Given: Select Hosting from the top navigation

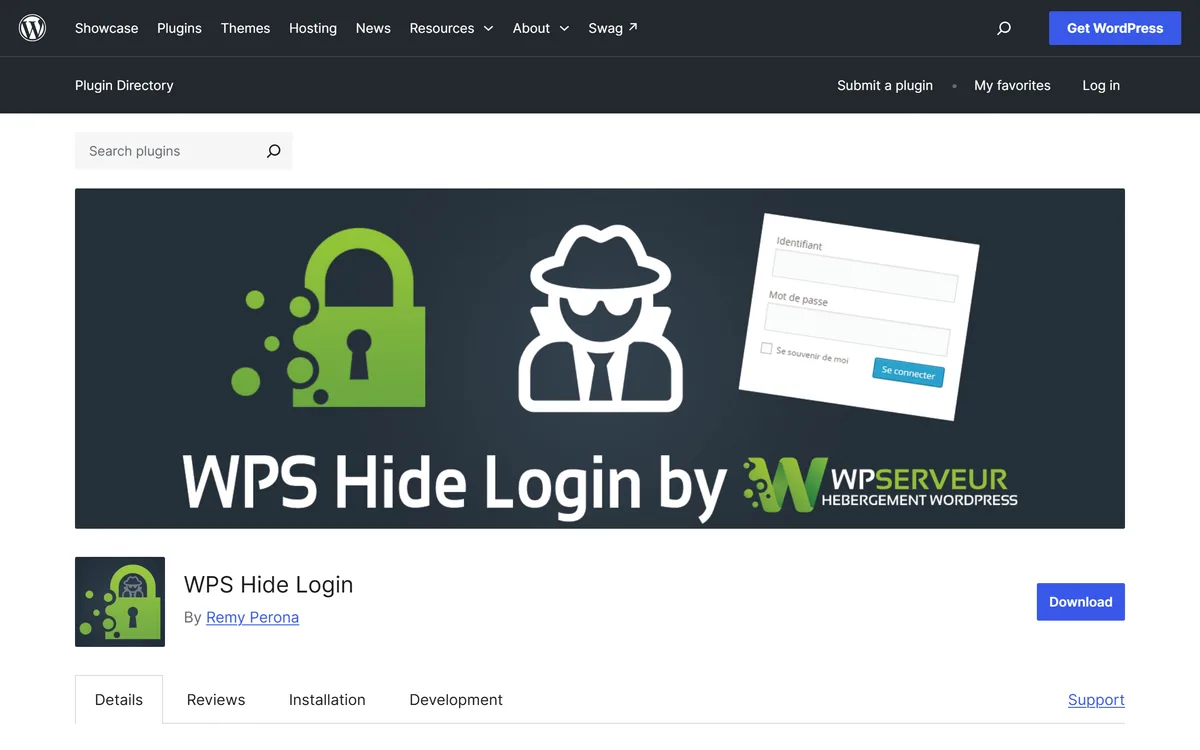Looking at the screenshot, I should point(313,28).
